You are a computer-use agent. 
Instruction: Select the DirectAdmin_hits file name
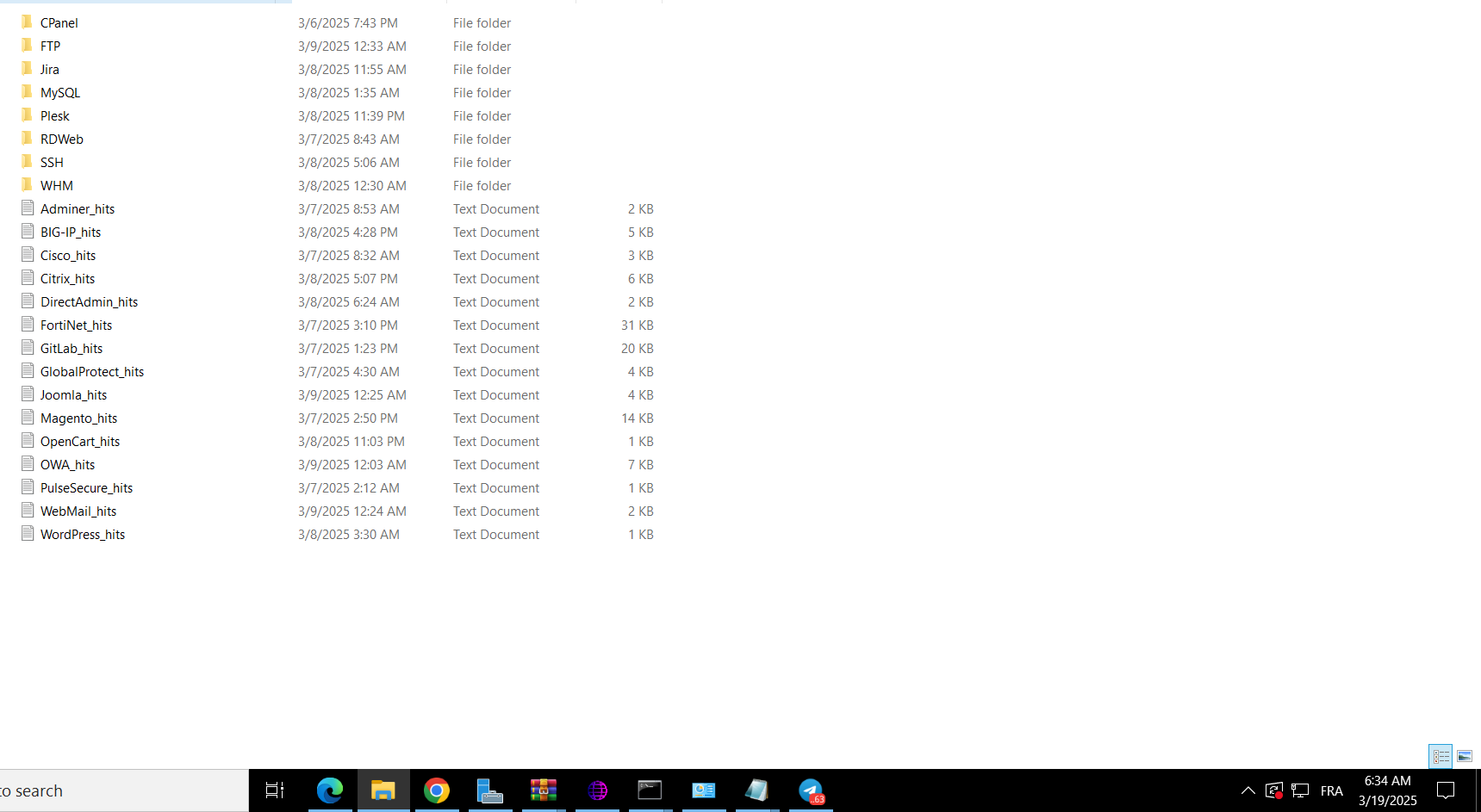(x=89, y=302)
